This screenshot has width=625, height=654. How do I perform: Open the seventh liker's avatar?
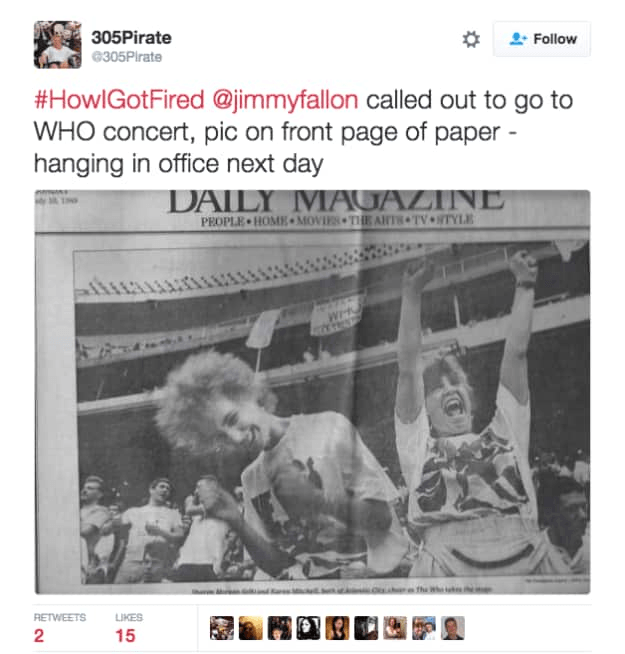pos(395,628)
